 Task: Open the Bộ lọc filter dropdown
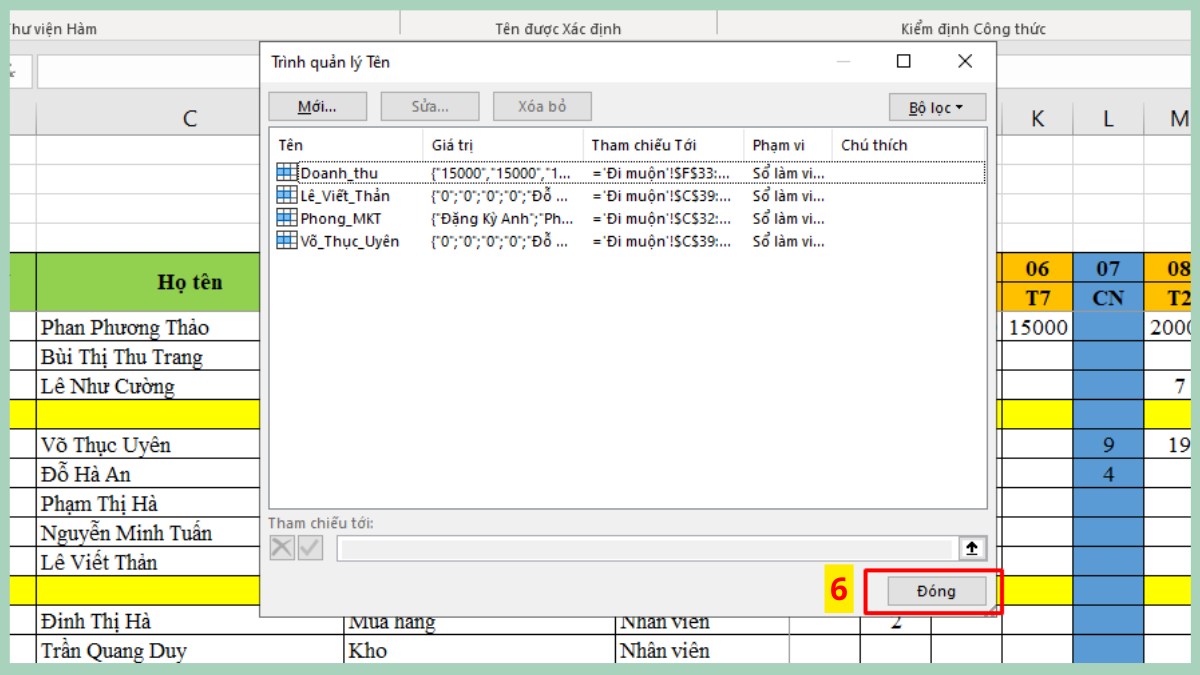[x=937, y=106]
